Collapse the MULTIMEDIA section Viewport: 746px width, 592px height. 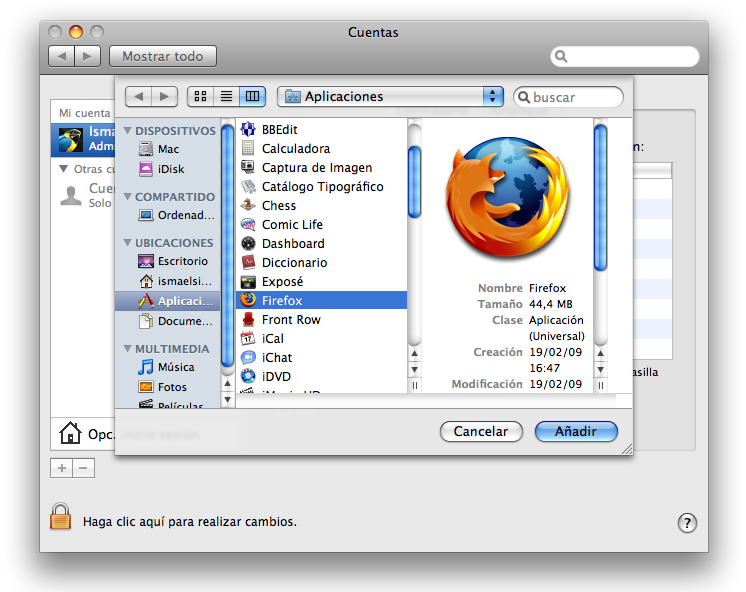127,349
